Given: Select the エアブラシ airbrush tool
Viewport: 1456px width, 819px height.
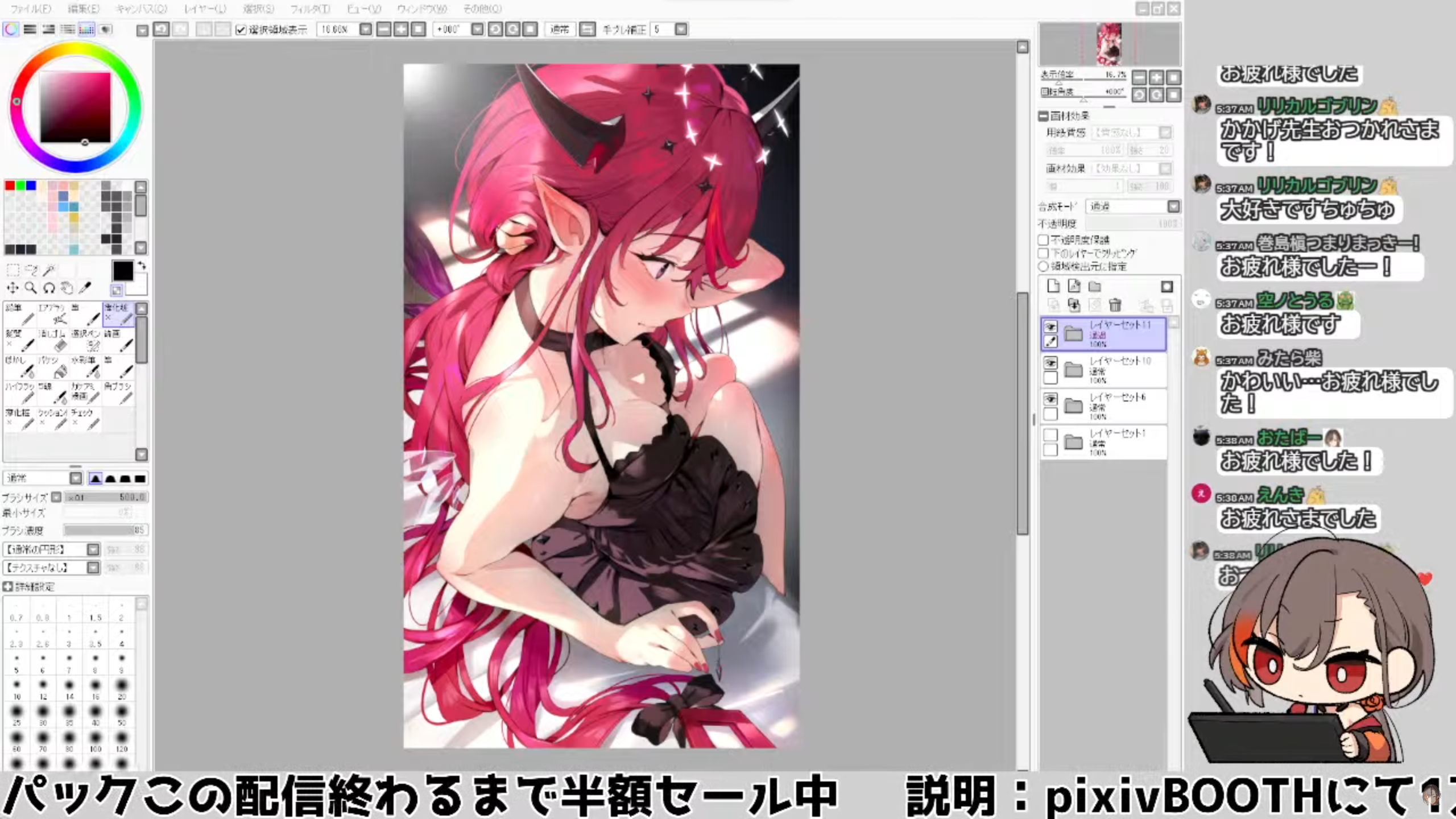Looking at the screenshot, I should click(53, 314).
